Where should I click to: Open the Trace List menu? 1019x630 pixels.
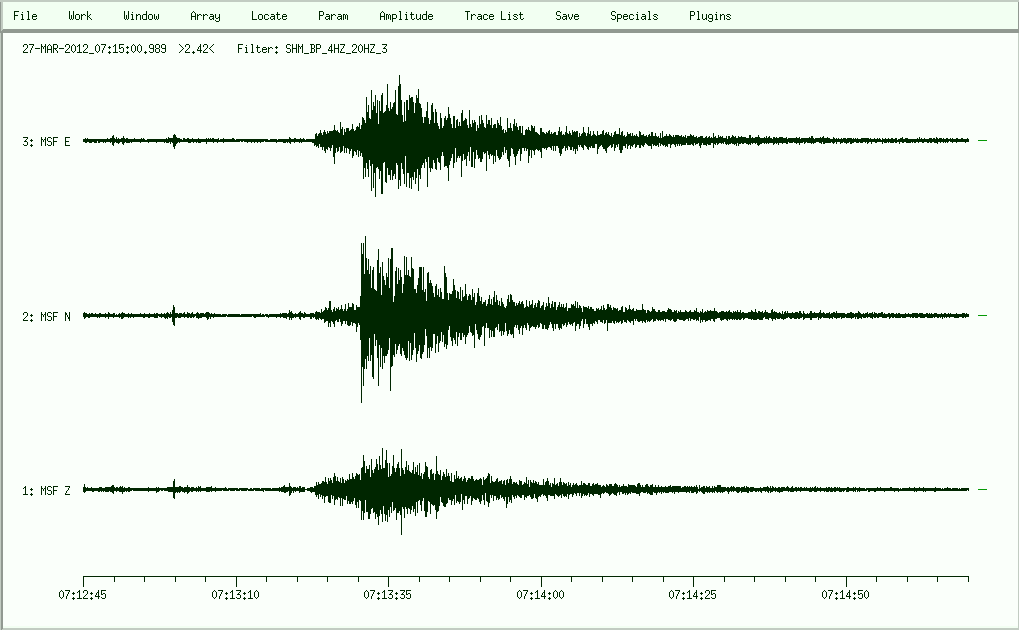click(494, 16)
